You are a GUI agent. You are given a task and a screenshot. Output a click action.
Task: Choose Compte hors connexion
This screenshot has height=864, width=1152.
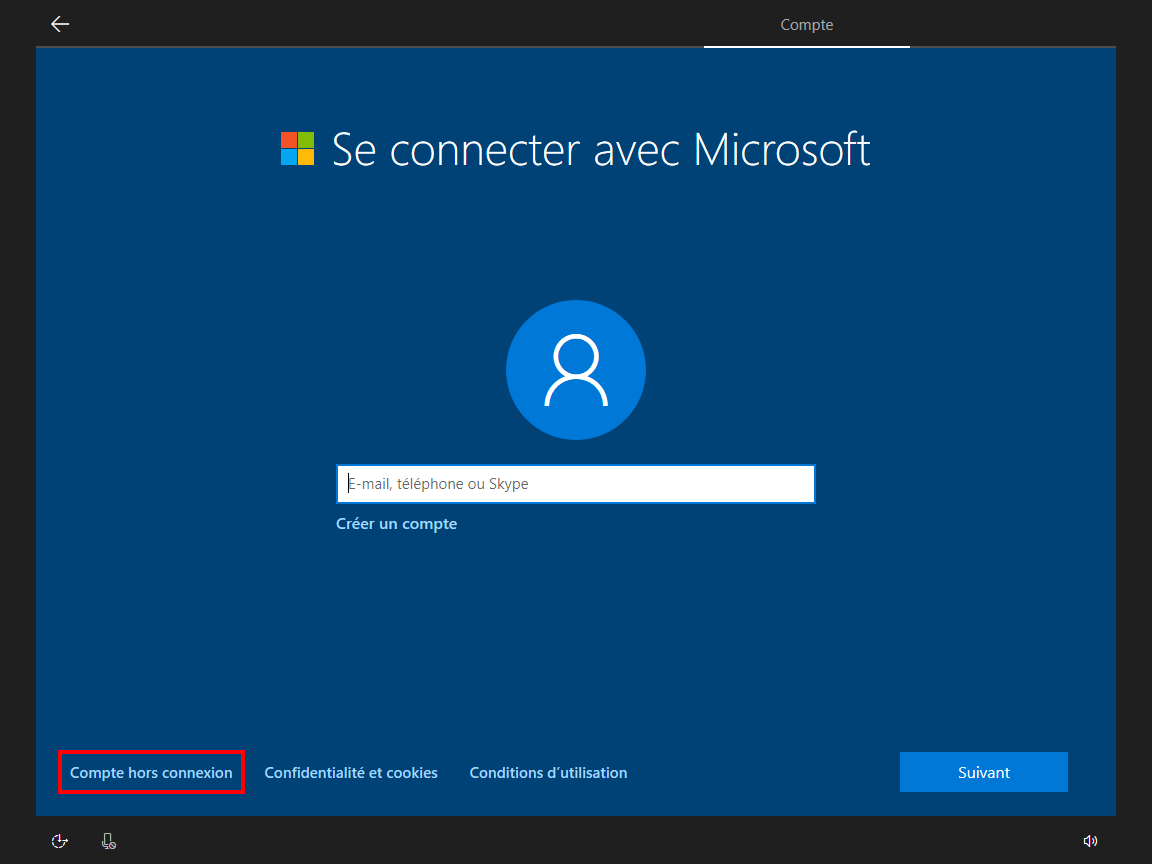point(151,773)
